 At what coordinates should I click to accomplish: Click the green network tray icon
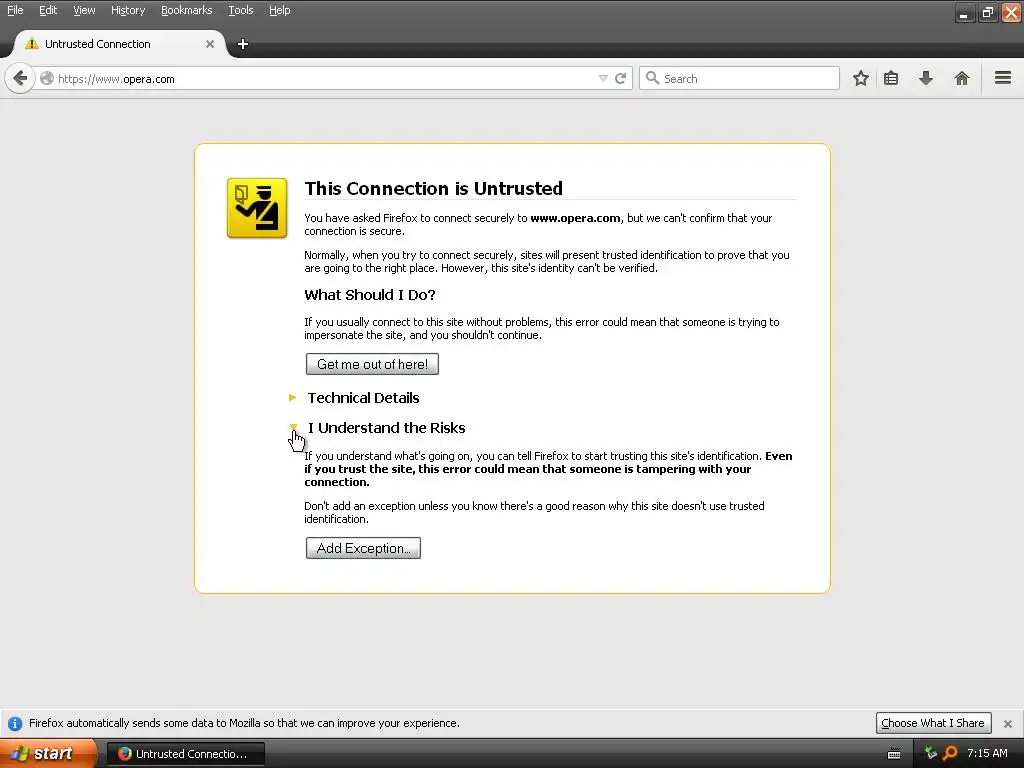(931, 753)
